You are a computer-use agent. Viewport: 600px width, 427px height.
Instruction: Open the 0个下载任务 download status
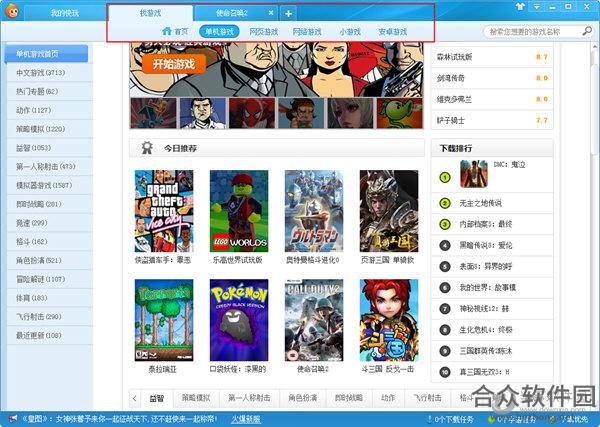coord(450,419)
